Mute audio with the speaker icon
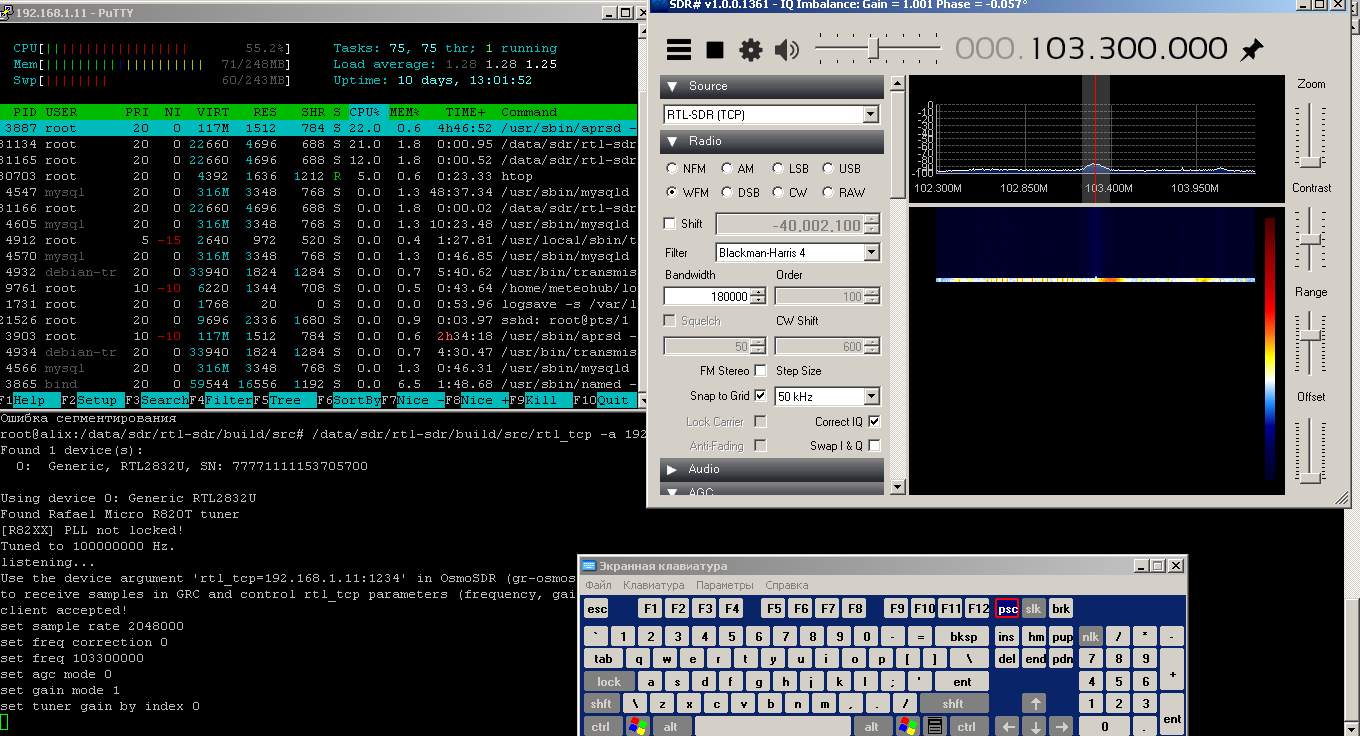Screen dimensions: 1360x736 787,49
